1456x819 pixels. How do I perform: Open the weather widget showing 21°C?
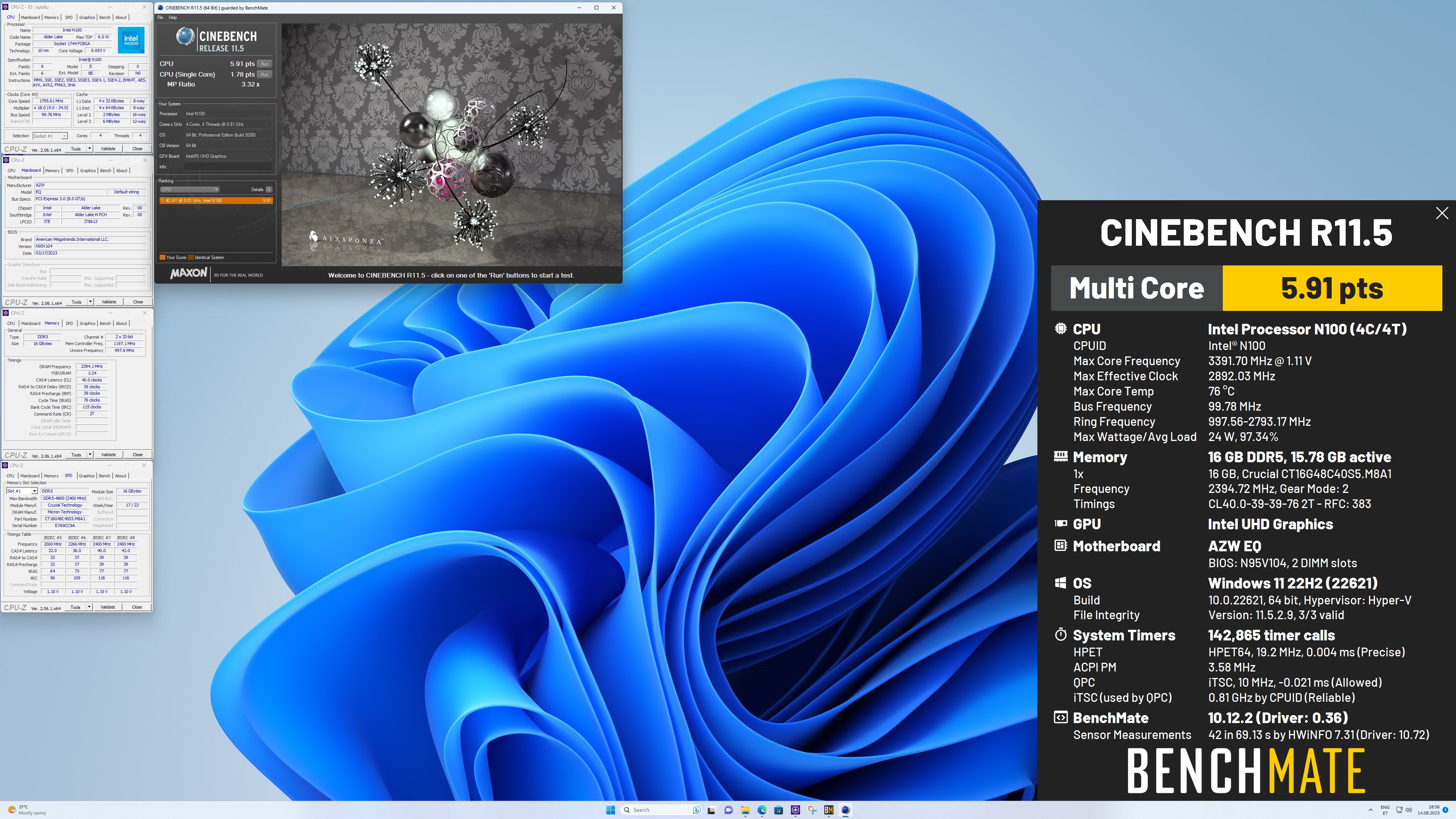coord(27,810)
